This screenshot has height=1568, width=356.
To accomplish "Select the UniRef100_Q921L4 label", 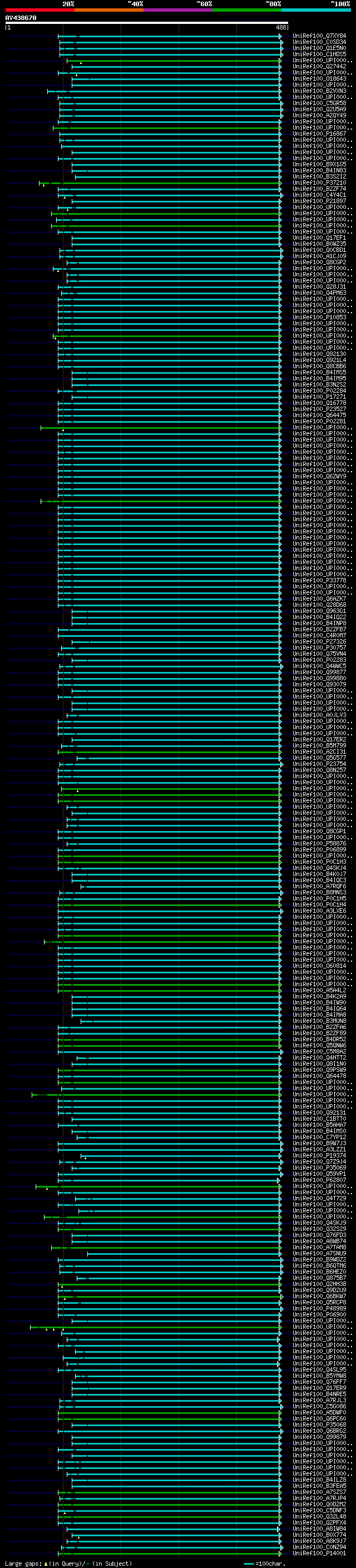I will [319, 360].
